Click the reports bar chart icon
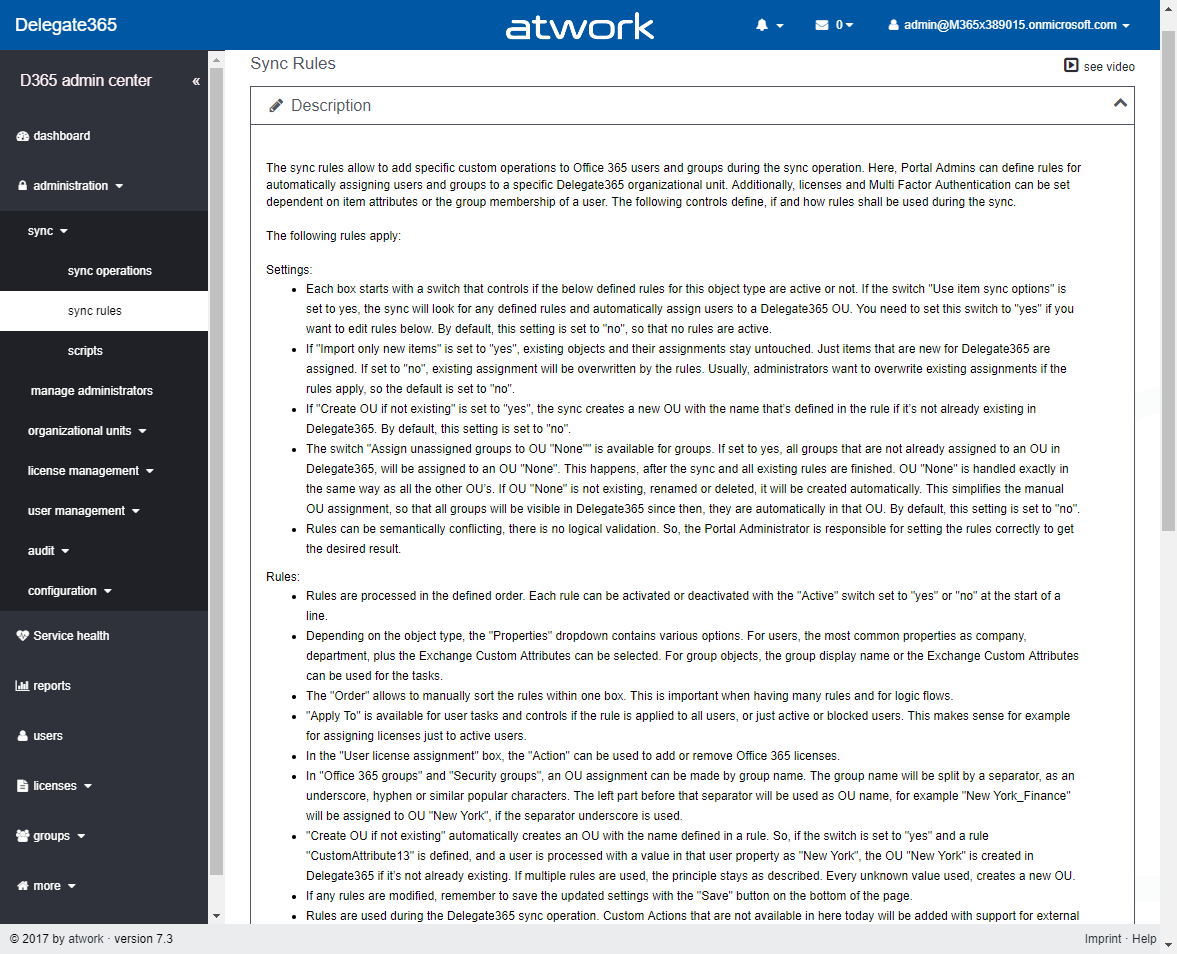This screenshot has width=1177, height=954. (x=23, y=685)
